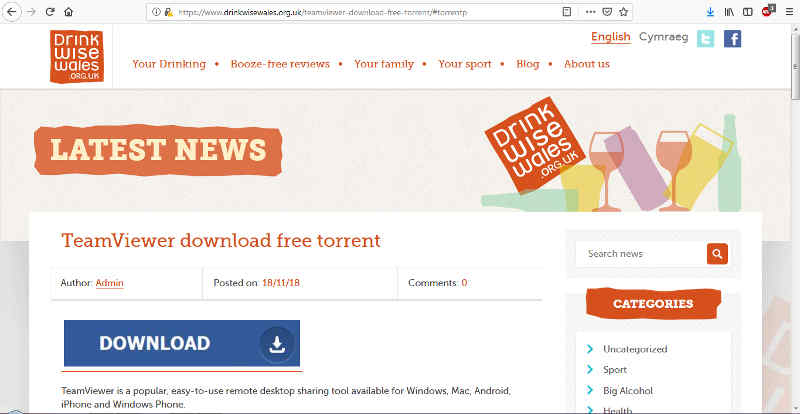Image resolution: width=800 pixels, height=414 pixels.
Task: Open the Sport category
Action: [x=614, y=370]
